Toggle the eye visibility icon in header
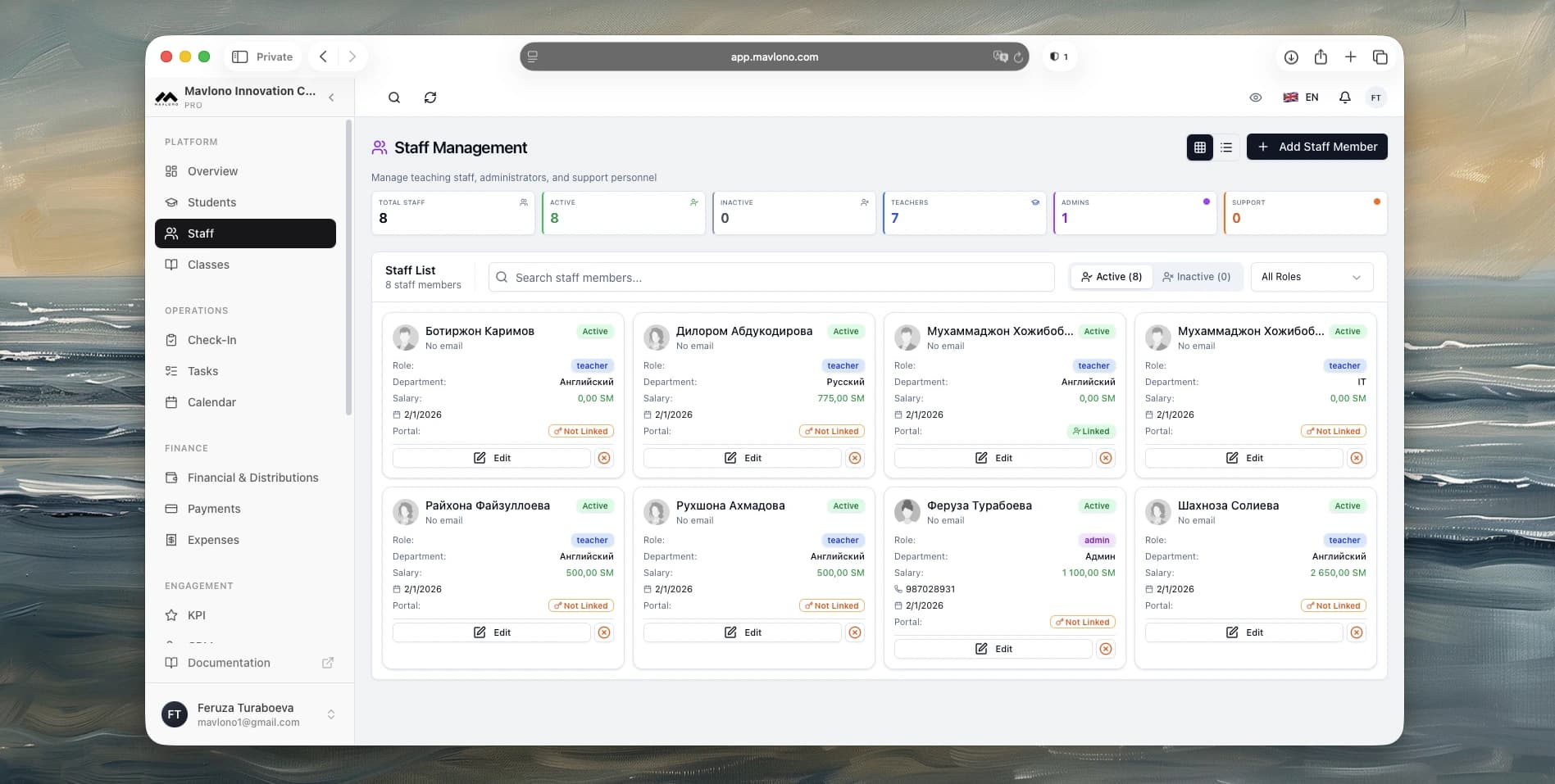1555x784 pixels. point(1255,97)
